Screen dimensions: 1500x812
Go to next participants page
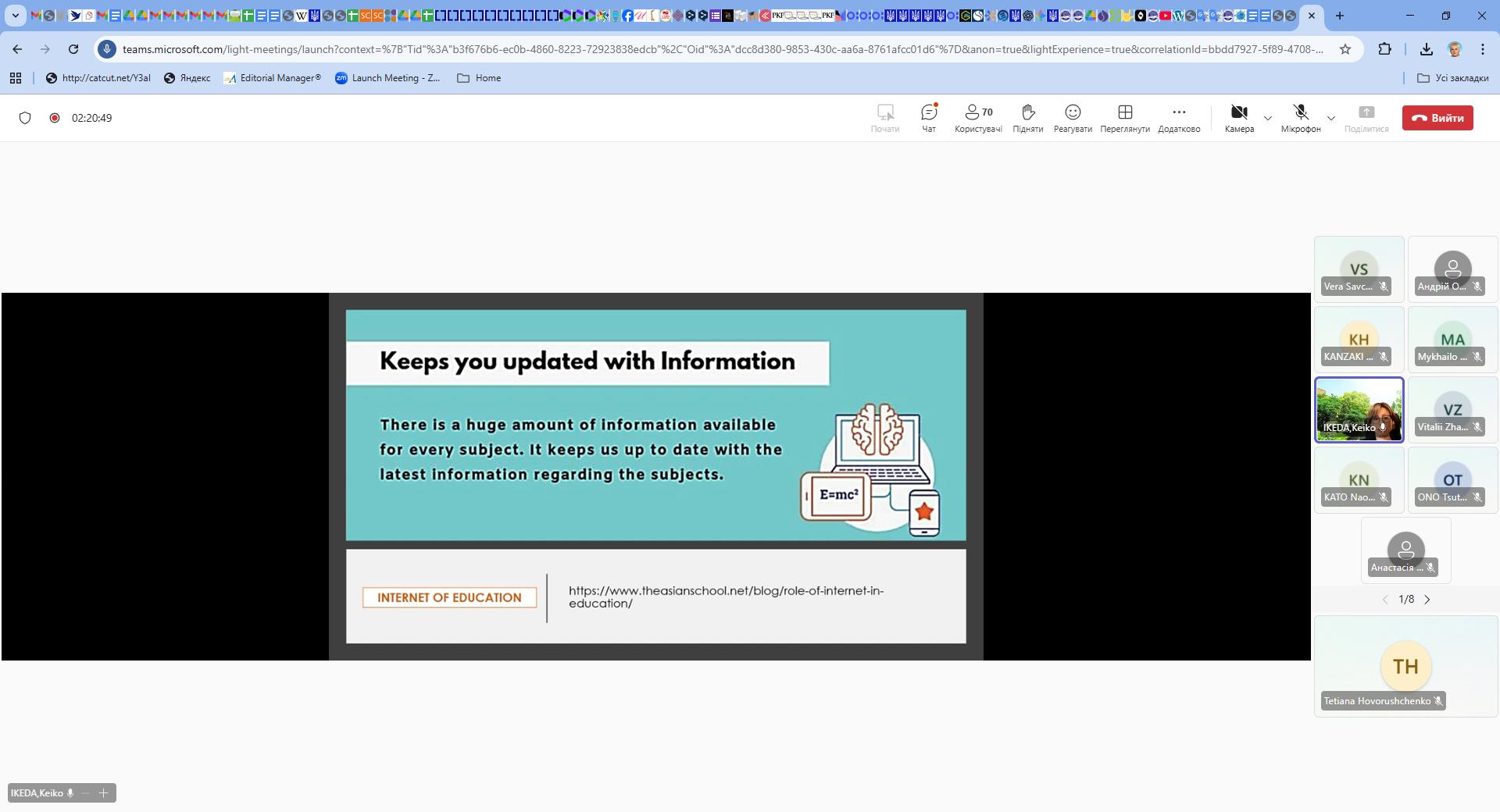click(x=1427, y=600)
